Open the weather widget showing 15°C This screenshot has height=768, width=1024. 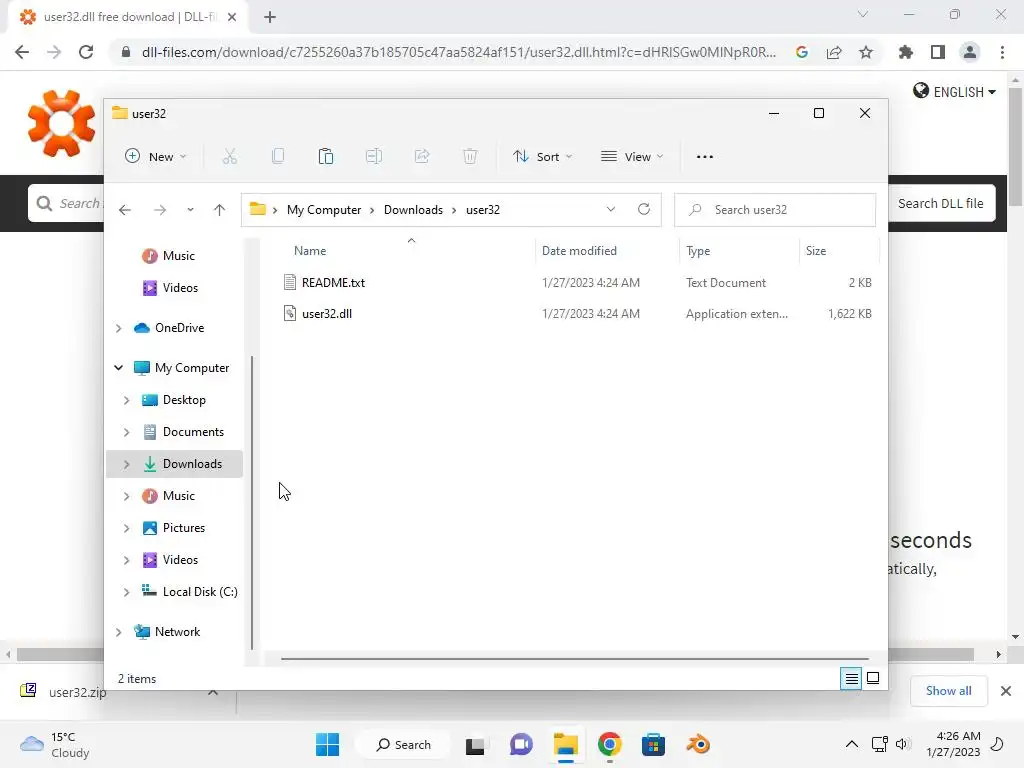tap(55, 744)
